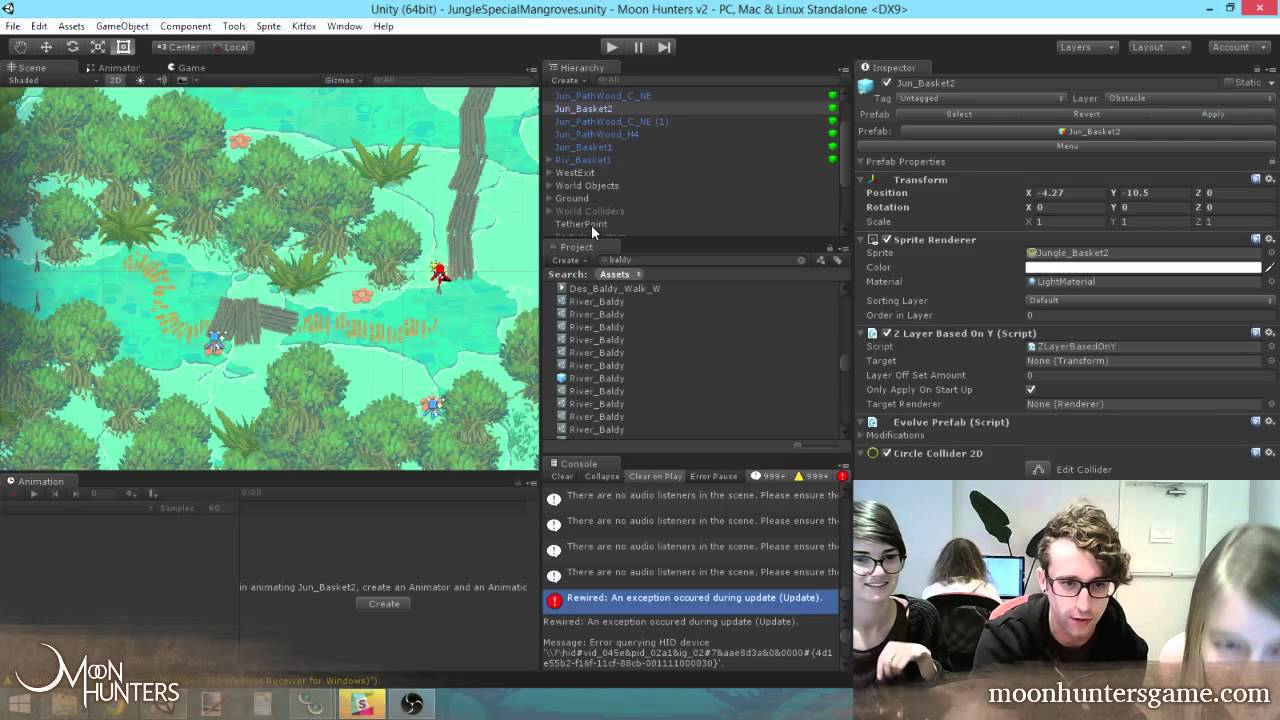This screenshot has height=720, width=1280.
Task: Open the Kitfox menu
Action: (x=304, y=26)
